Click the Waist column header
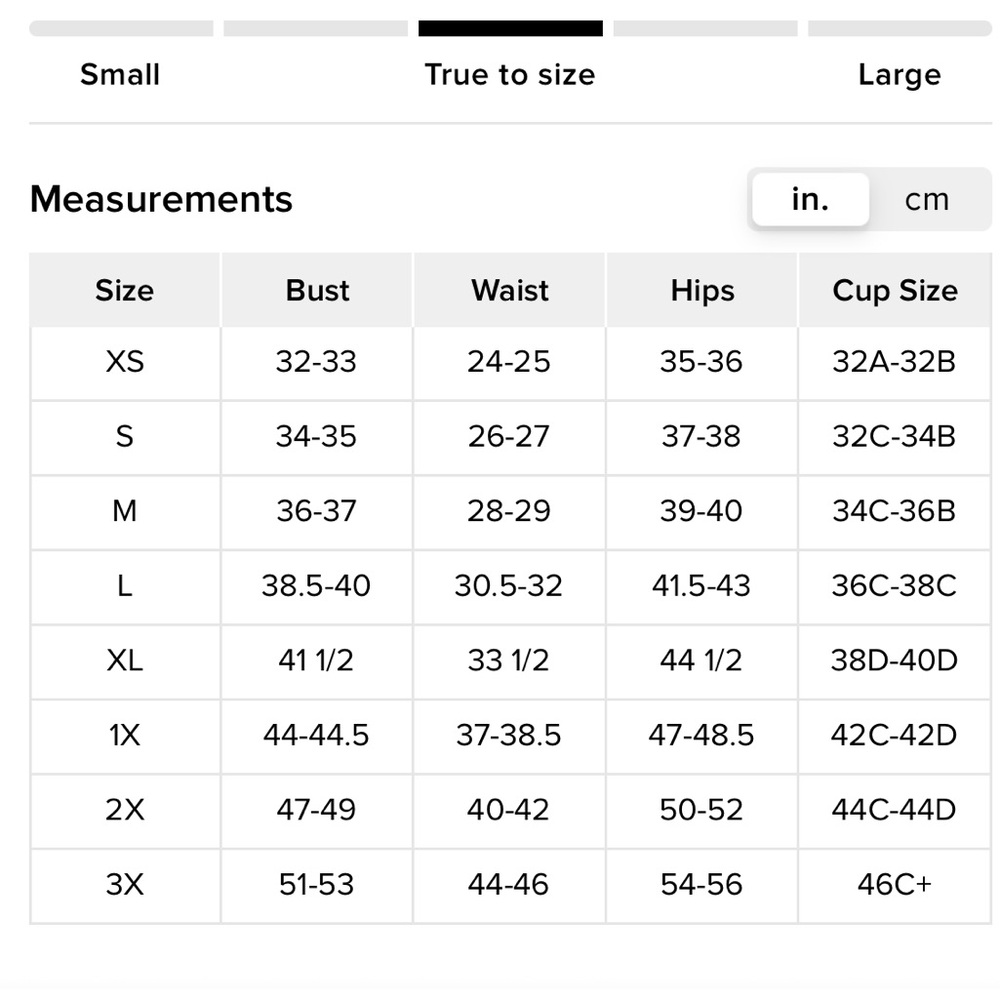 coord(510,290)
